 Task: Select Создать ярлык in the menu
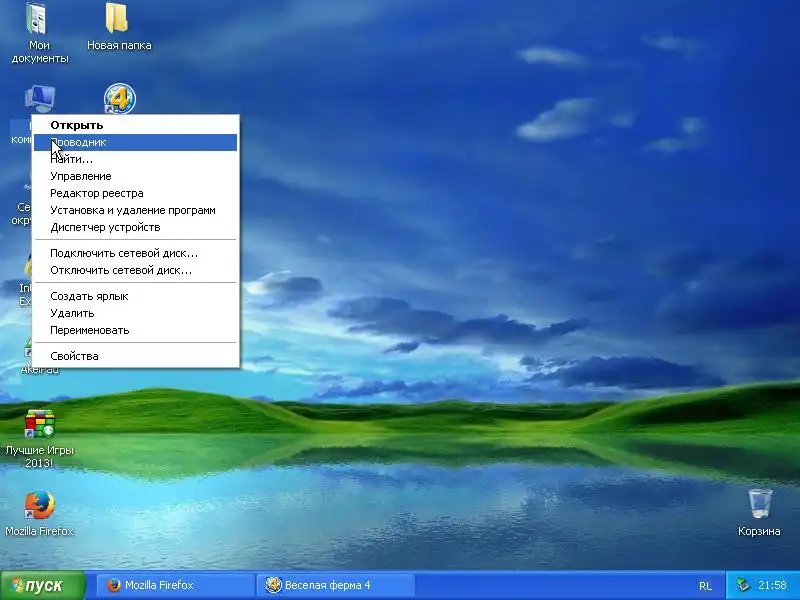(136, 296)
